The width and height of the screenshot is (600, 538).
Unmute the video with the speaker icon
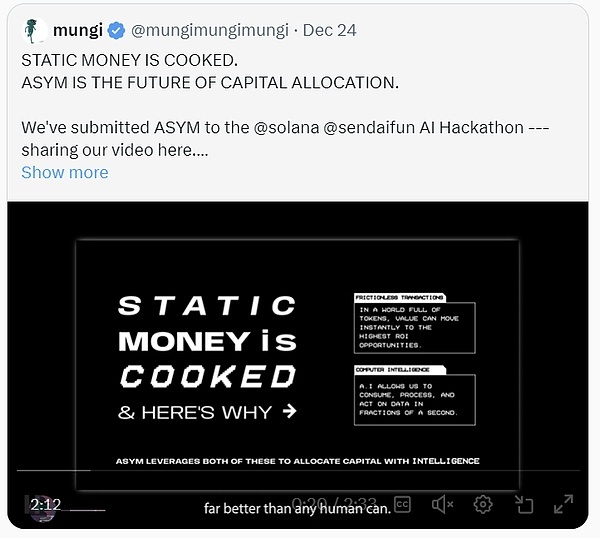443,505
